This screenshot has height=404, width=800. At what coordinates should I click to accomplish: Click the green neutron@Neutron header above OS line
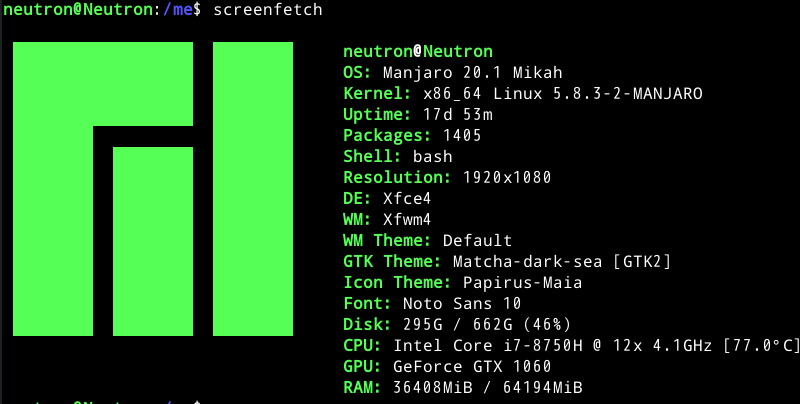tap(417, 51)
